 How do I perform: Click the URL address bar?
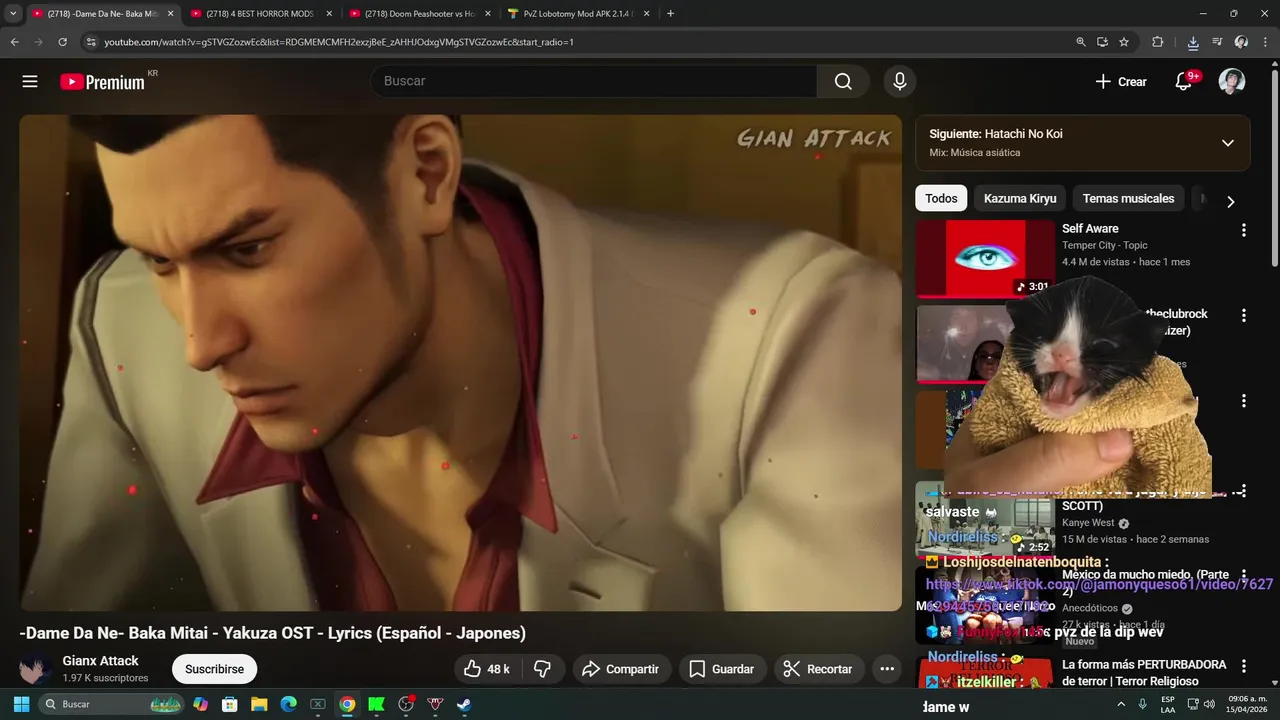580,42
